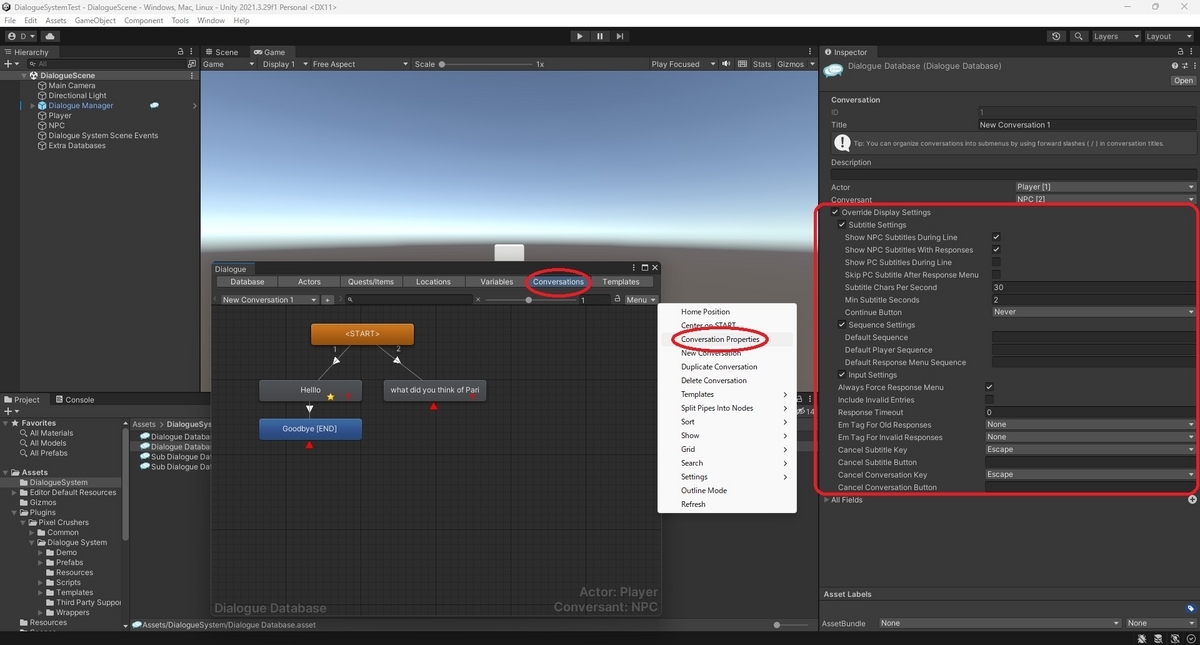Open the Templates tab in Dialogue window
Screen dimensions: 1200x645
point(621,282)
